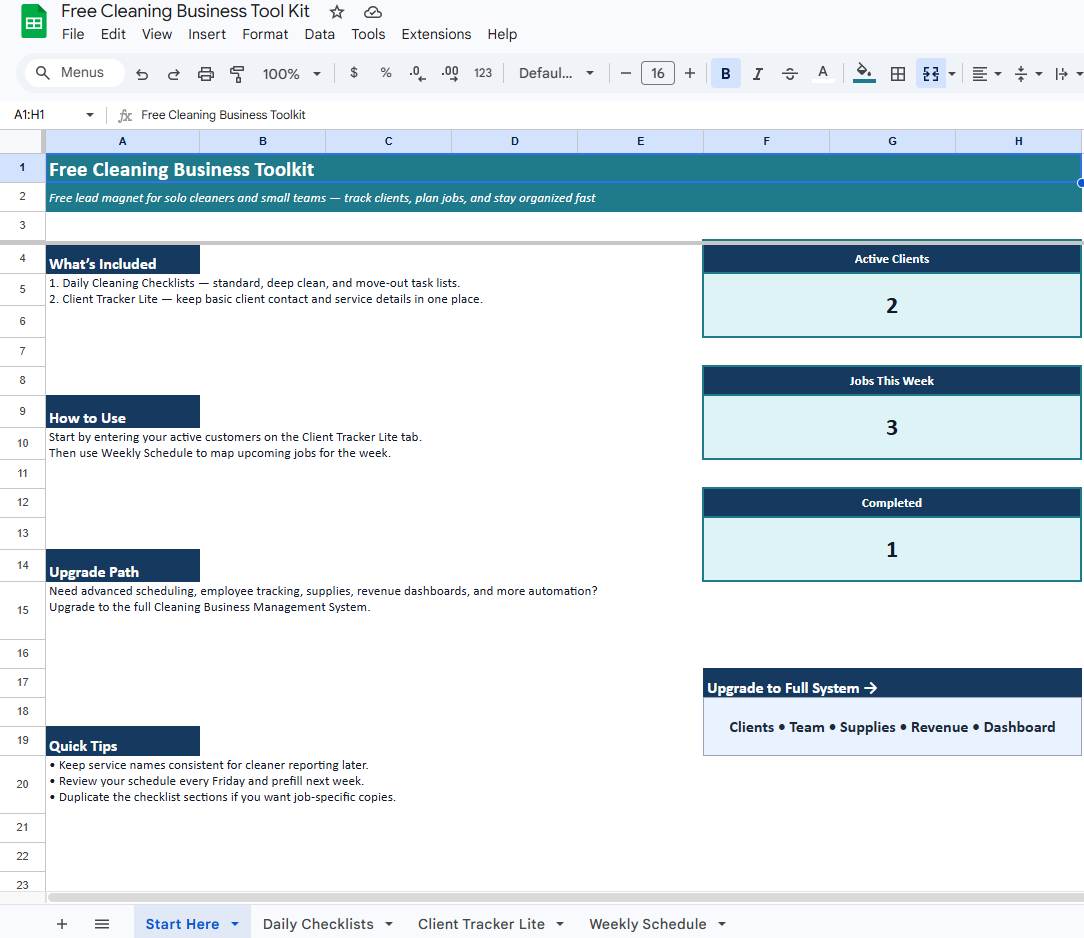Click the select-all corner box
The height and width of the screenshot is (938, 1084).
click(x=22, y=141)
